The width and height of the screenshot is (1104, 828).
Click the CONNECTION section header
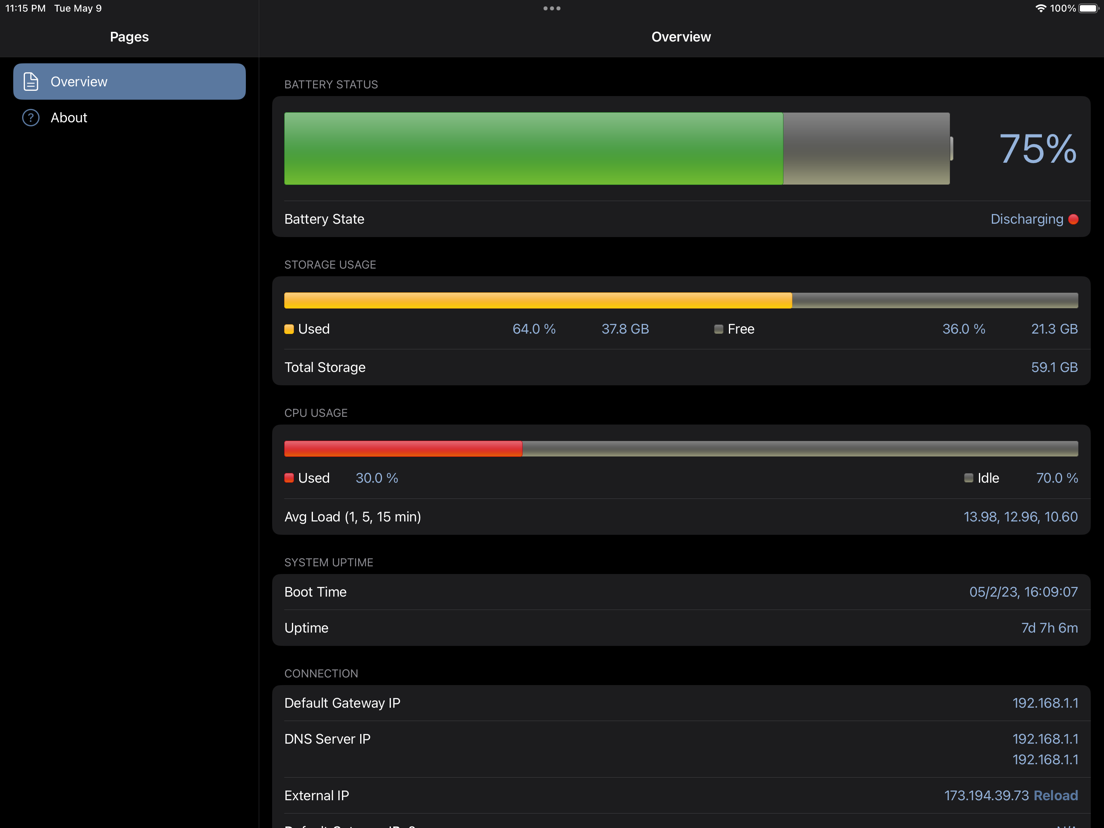point(321,674)
